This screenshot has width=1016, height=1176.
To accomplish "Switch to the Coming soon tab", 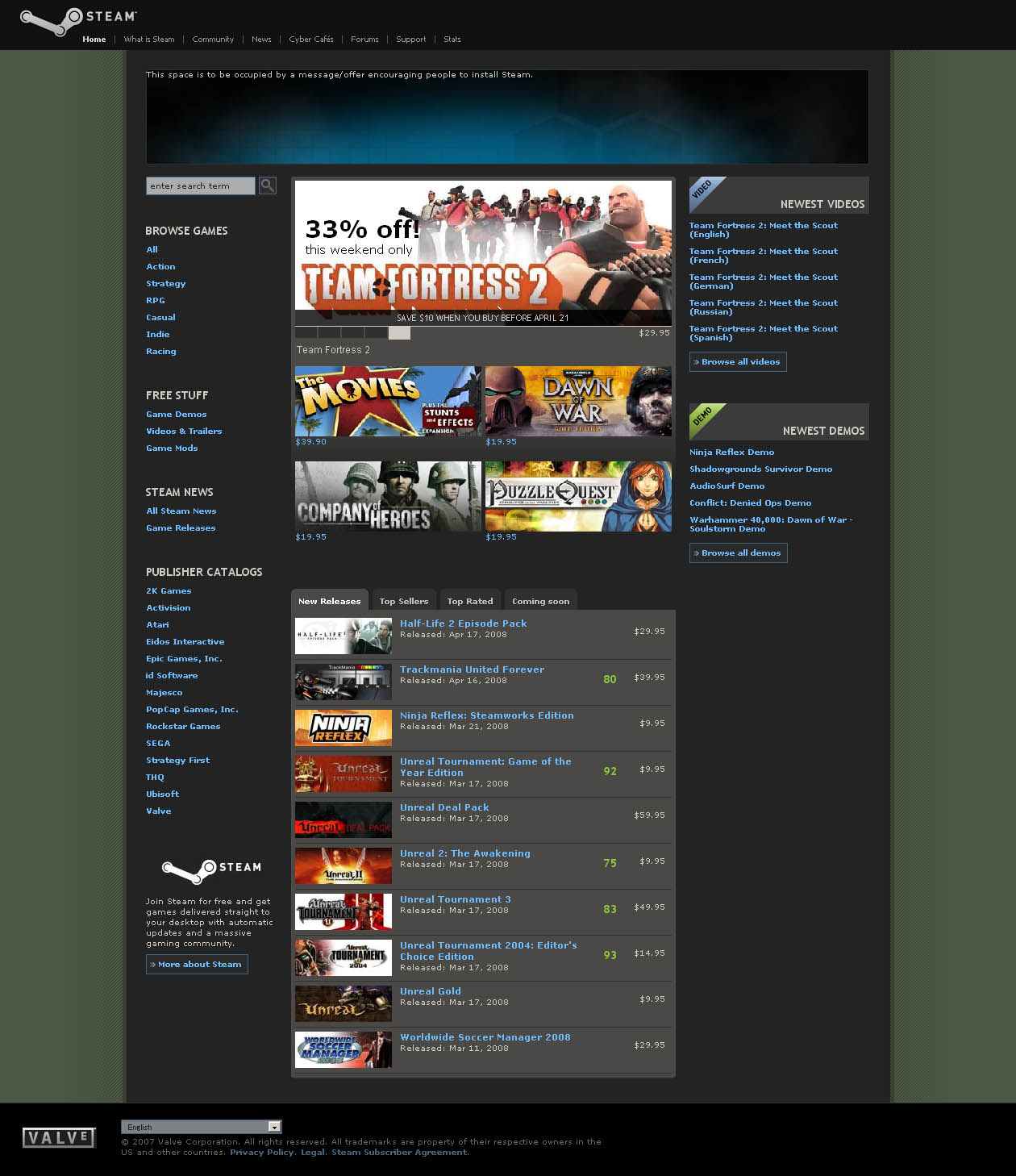I will pos(540,600).
